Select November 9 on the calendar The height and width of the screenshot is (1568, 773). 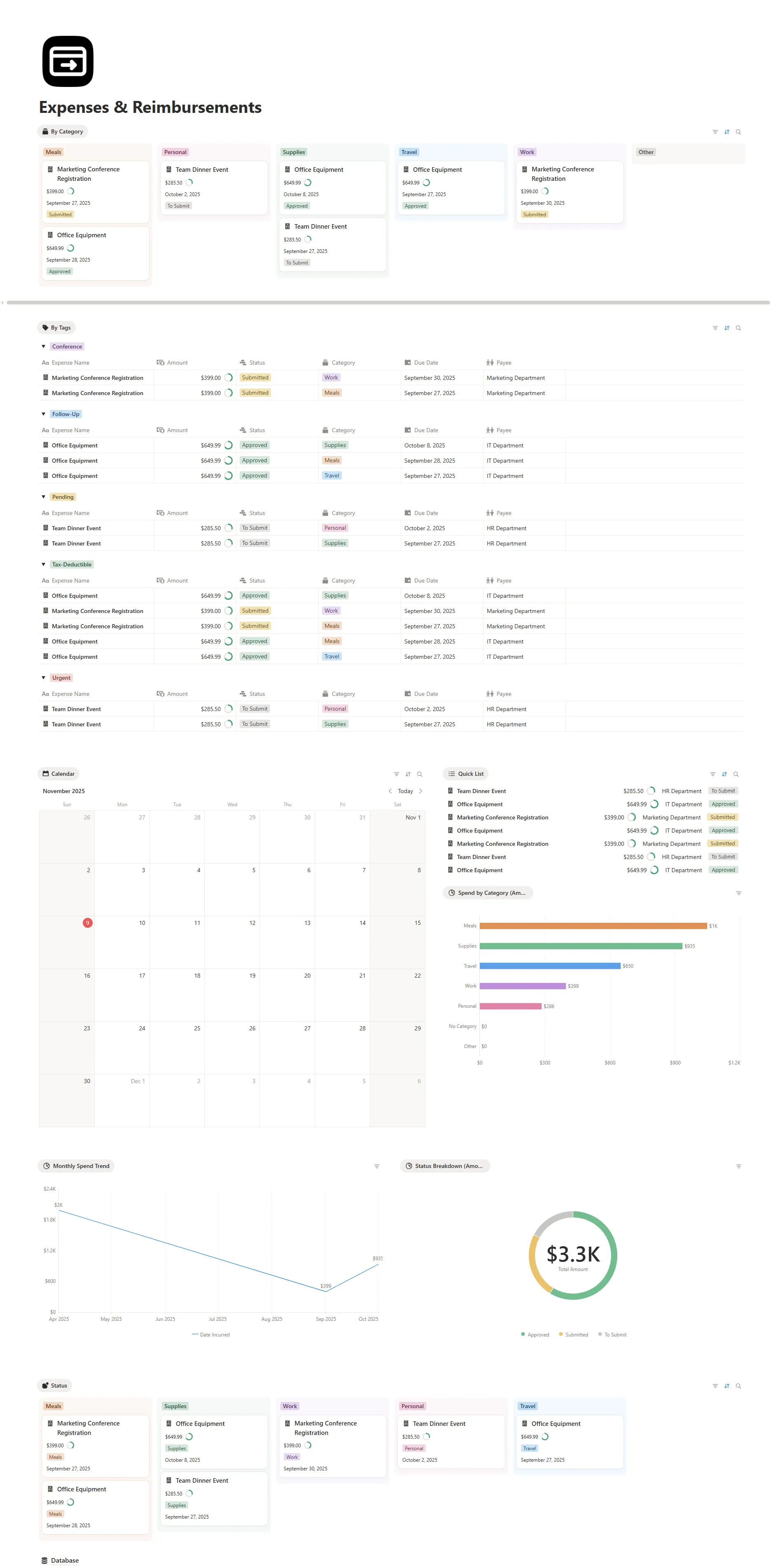coord(88,923)
